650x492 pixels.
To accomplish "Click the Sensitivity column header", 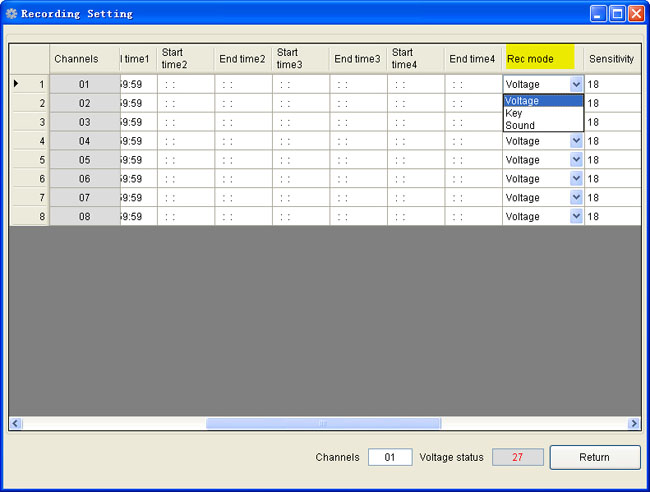I will point(611,59).
